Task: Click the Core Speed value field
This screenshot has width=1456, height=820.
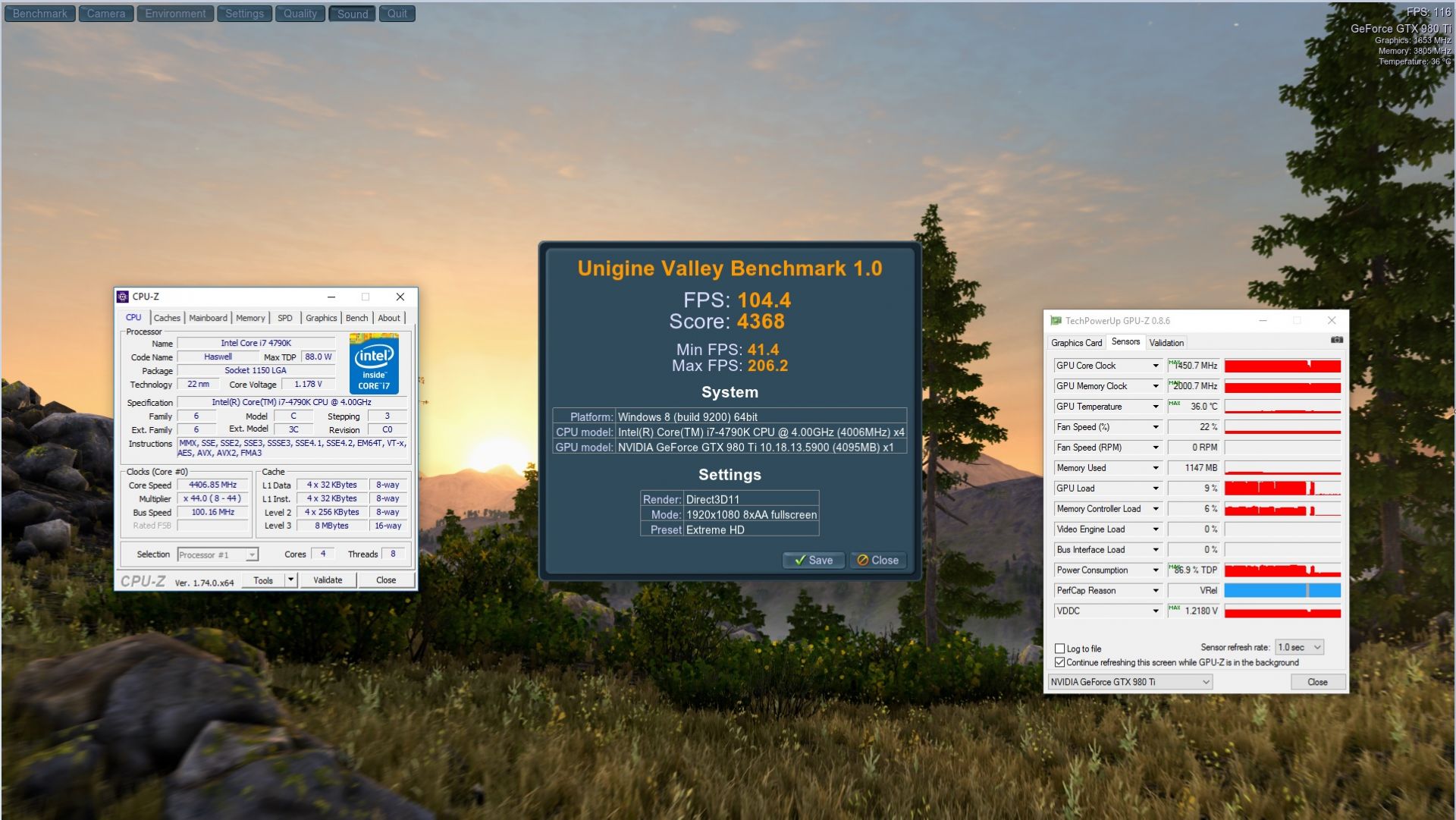Action: pyautogui.click(x=213, y=485)
